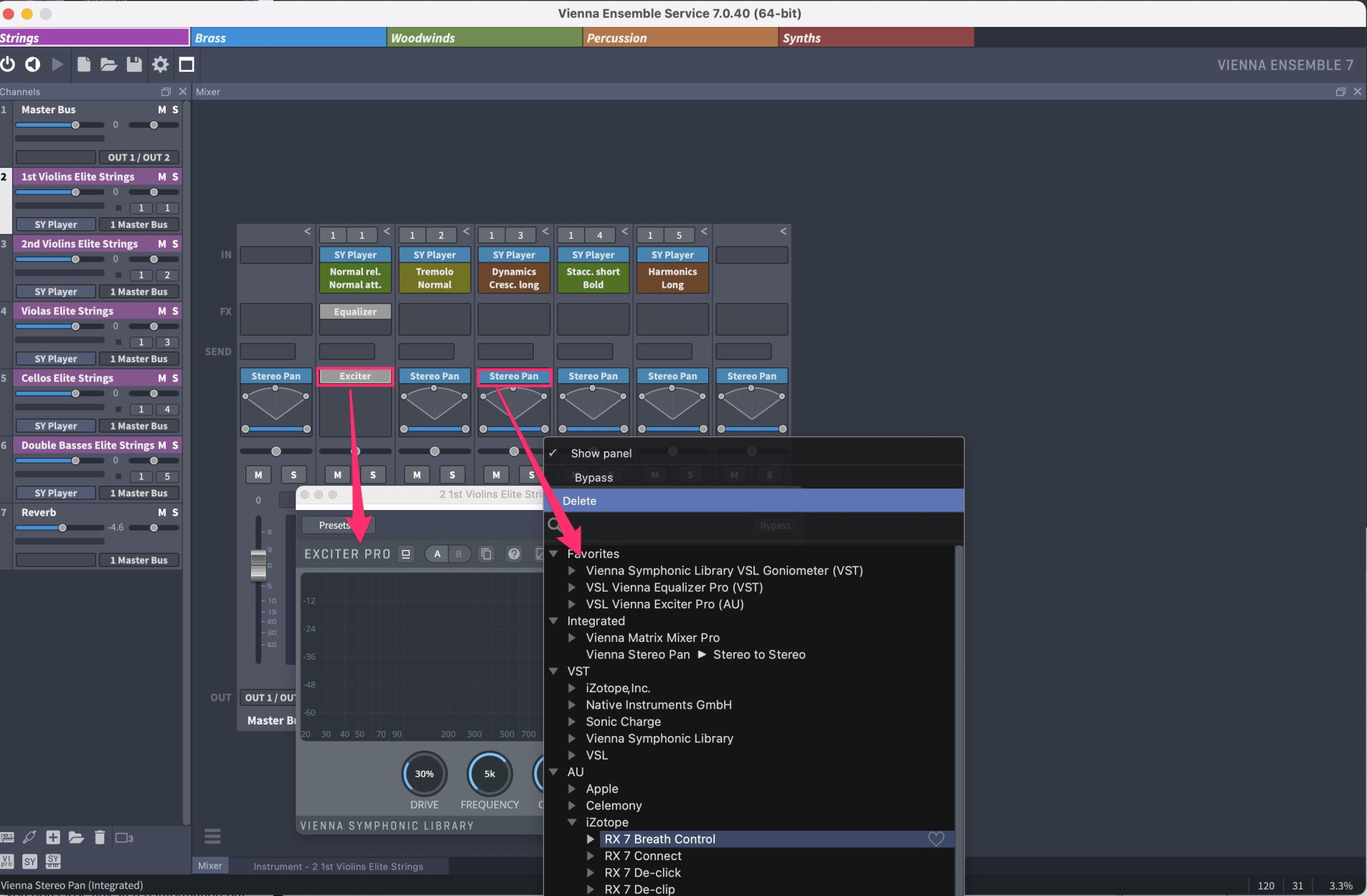Screen dimensions: 1367x896
Task: Click the Equalizer FX slot in the mixer
Action: [355, 311]
